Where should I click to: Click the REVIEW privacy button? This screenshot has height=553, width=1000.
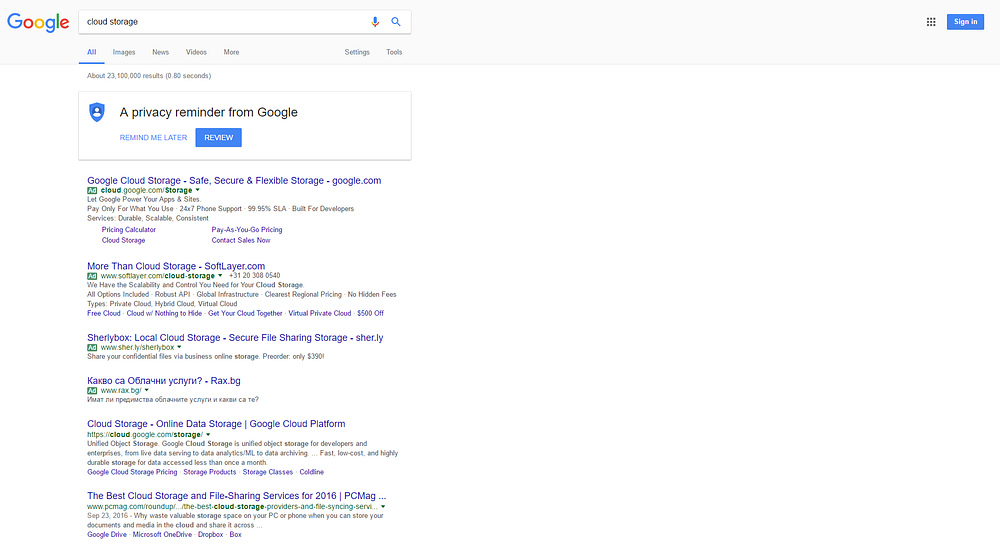[219, 138]
